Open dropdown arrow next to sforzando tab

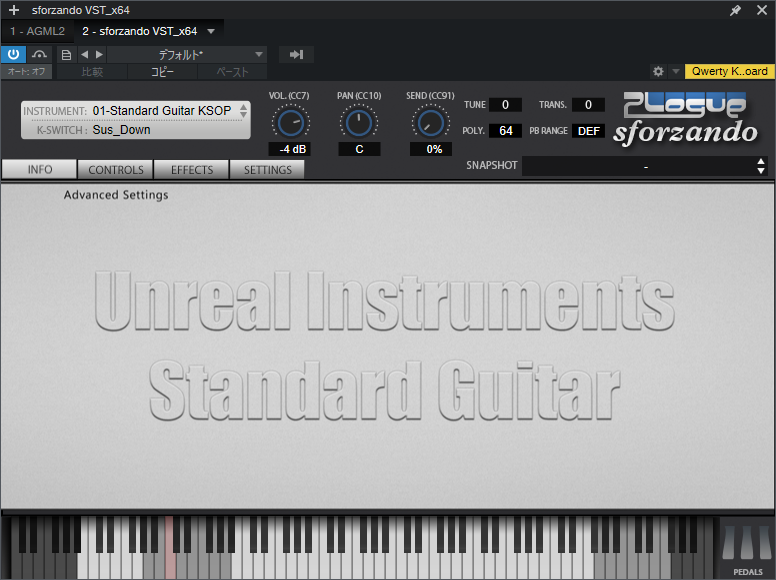pos(211,31)
